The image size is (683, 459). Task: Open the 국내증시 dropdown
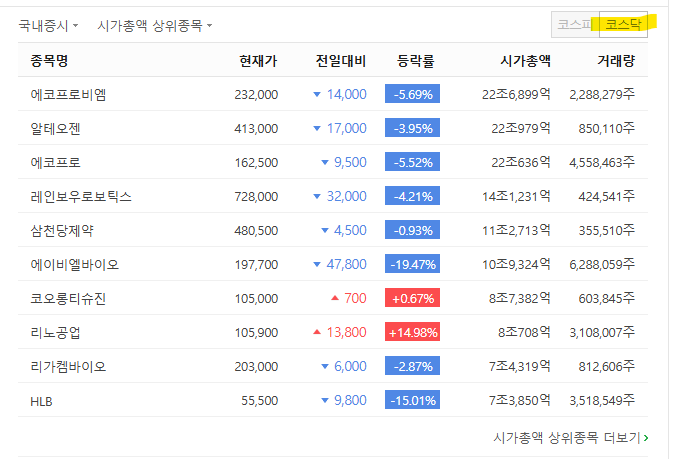(x=47, y=25)
